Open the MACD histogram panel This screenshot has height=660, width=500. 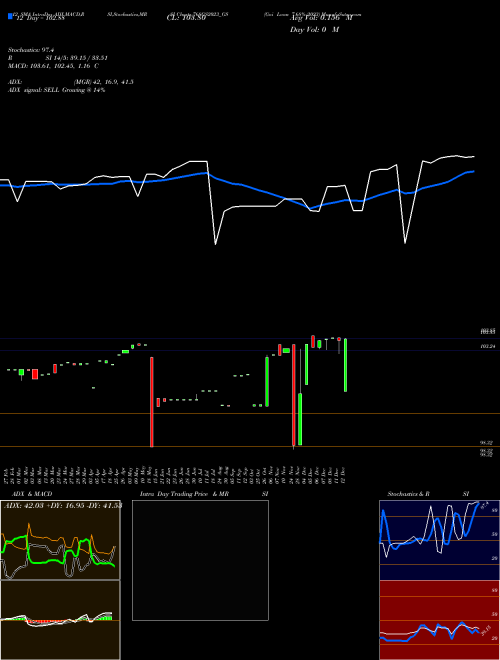(60, 620)
